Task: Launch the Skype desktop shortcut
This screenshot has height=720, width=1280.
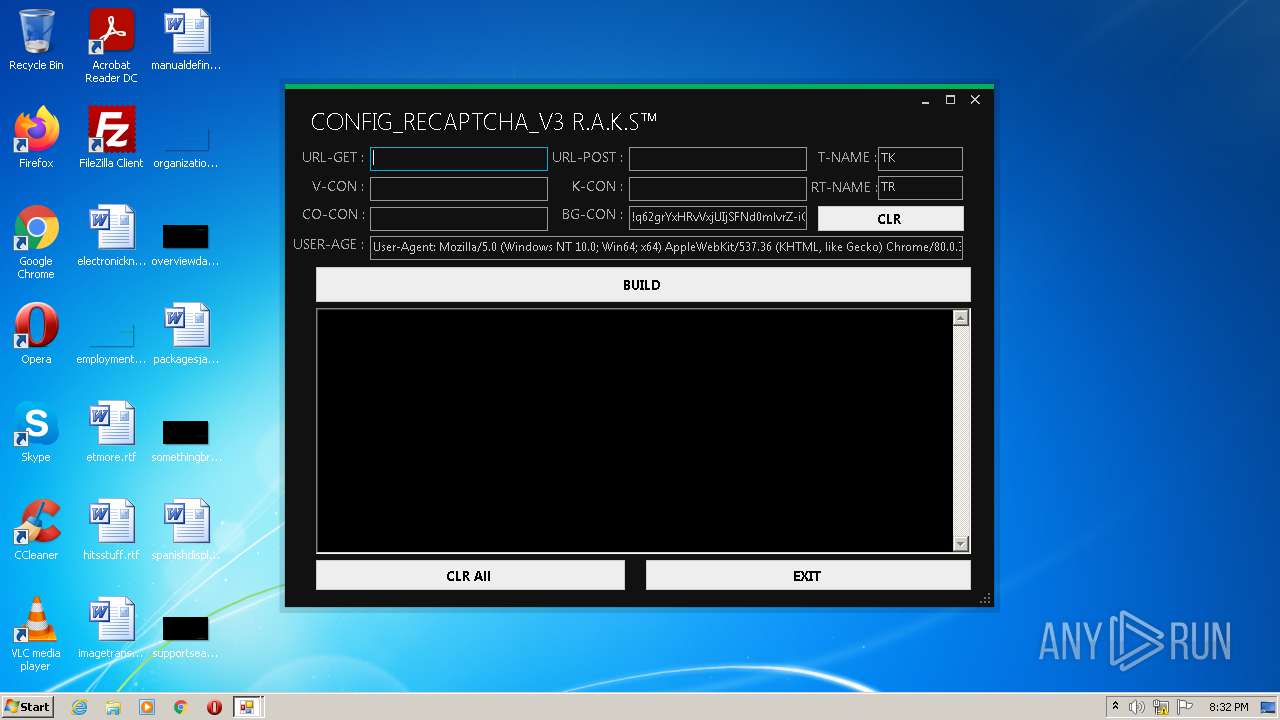Action: (x=36, y=432)
